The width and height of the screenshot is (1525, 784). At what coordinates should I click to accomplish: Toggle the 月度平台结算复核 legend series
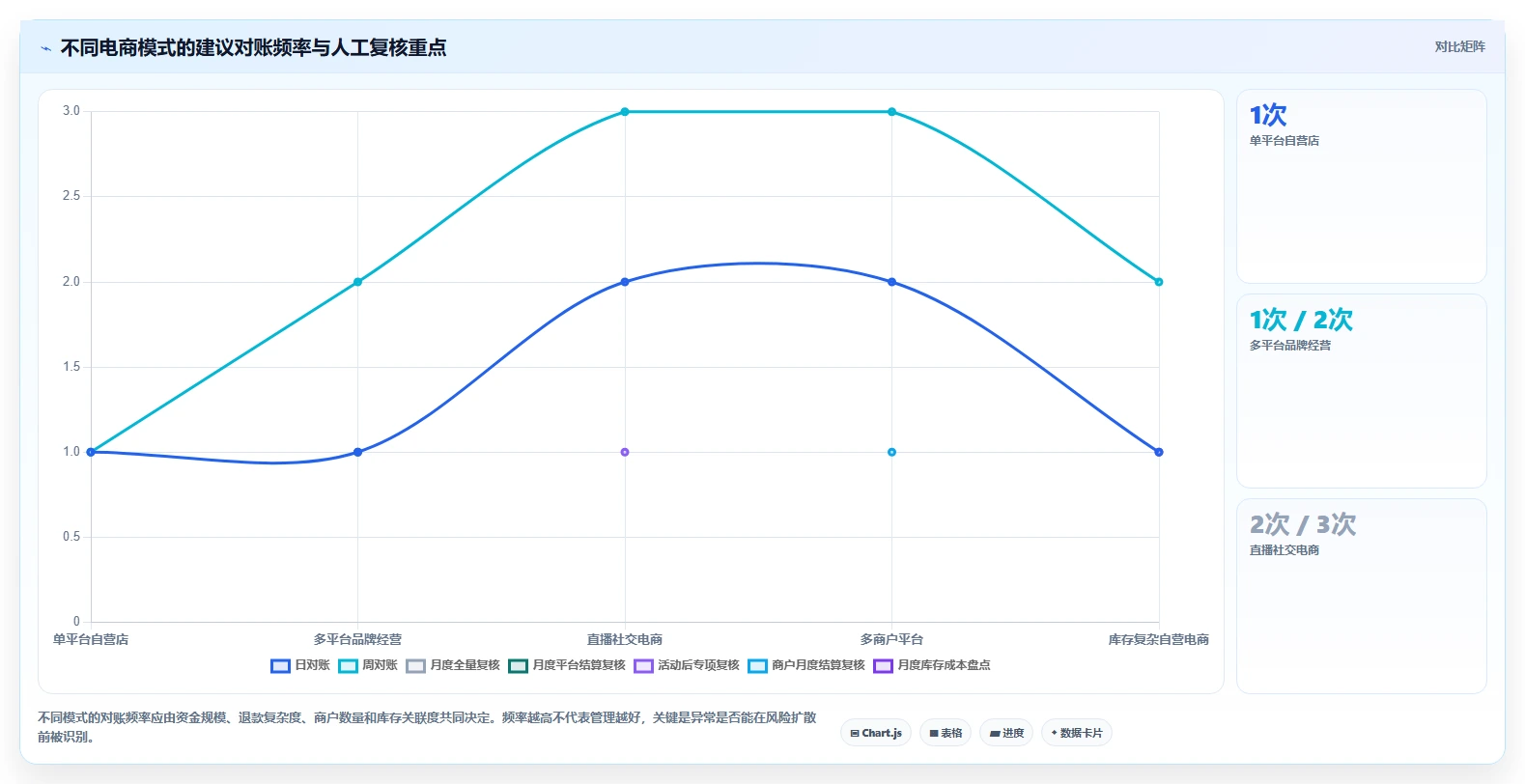pyautogui.click(x=567, y=665)
